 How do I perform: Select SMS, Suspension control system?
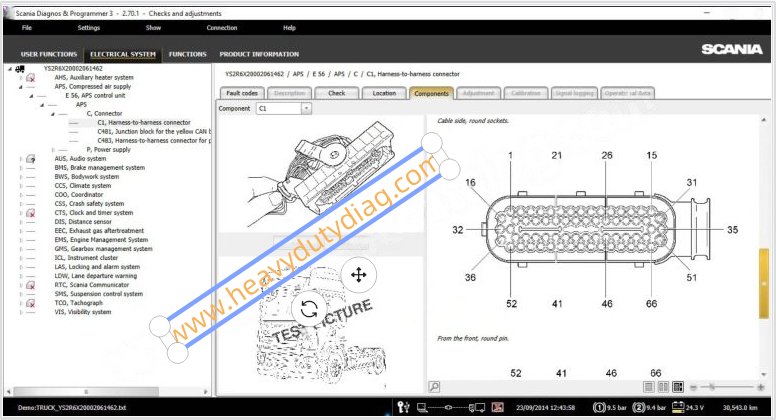coord(98,294)
